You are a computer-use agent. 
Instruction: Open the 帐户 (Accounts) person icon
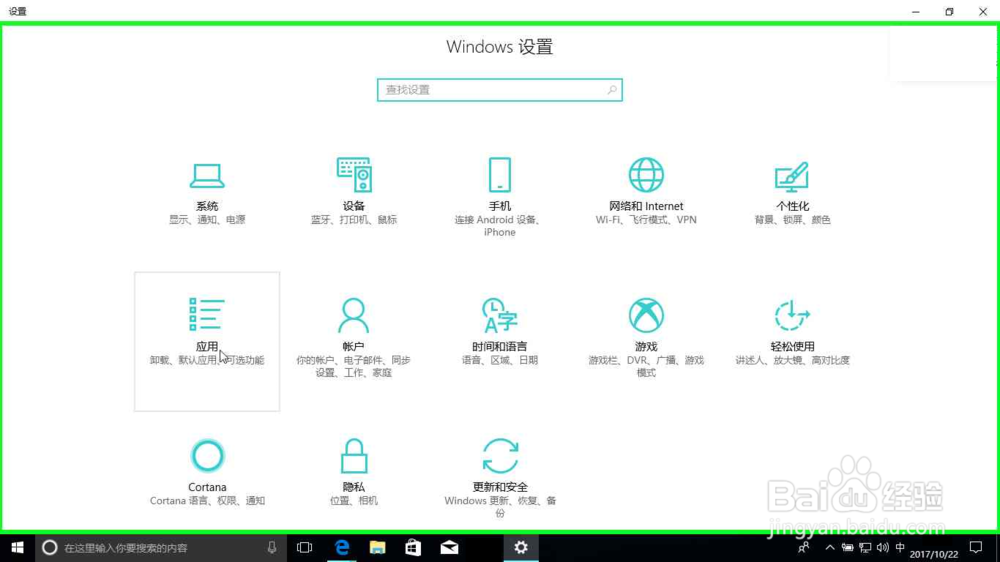tap(353, 315)
